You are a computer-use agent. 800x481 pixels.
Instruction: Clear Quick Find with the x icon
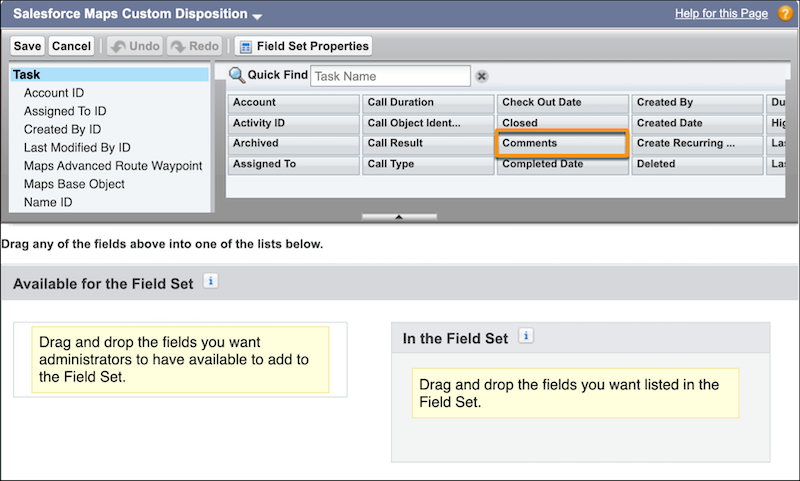click(481, 77)
